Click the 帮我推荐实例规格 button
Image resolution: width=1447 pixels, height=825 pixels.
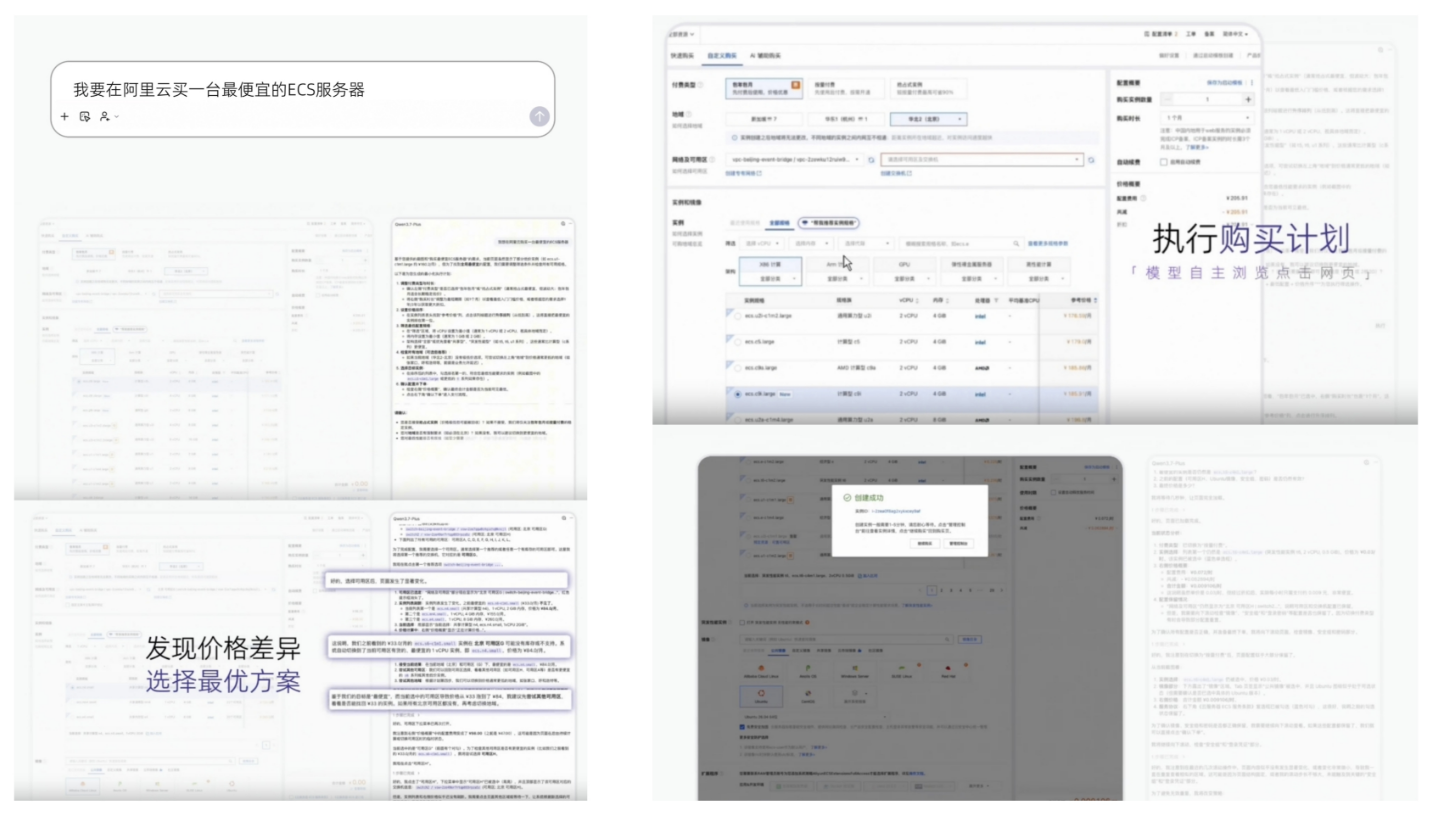pyautogui.click(x=829, y=222)
